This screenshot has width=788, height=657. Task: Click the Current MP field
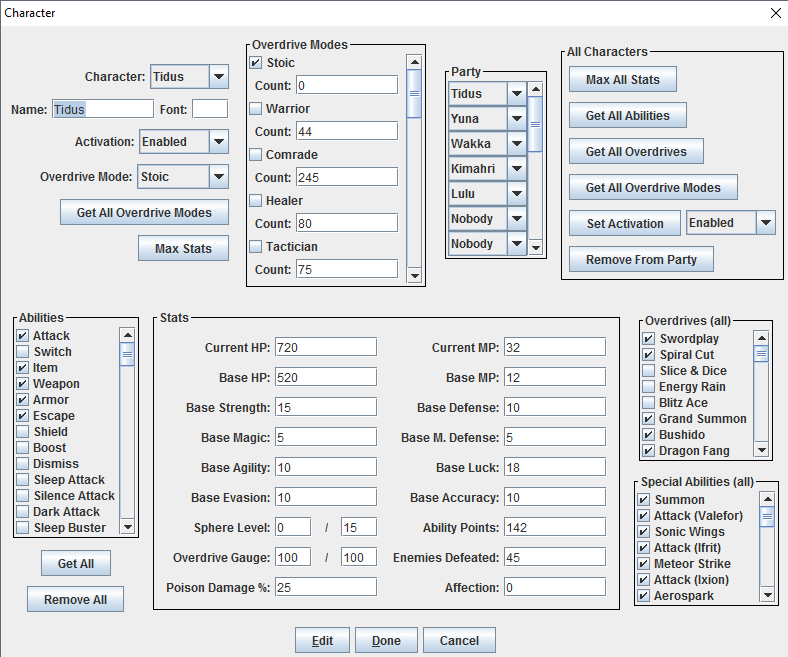555,347
